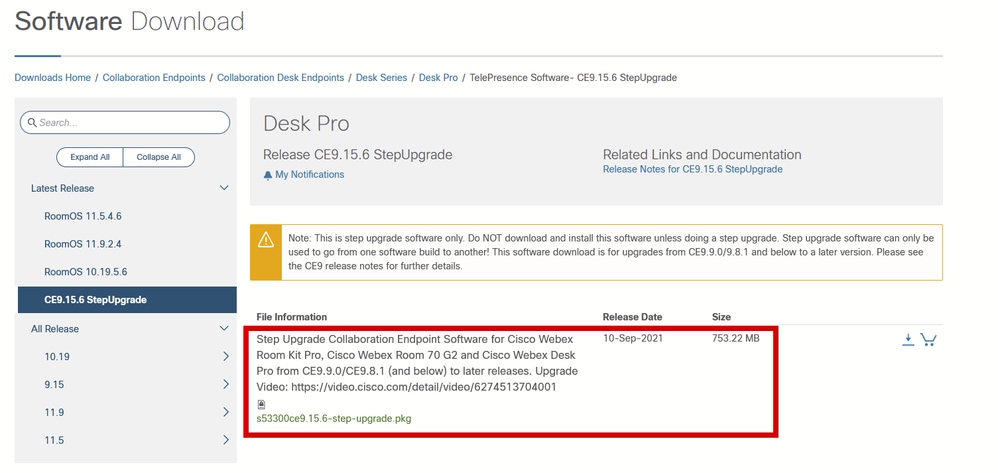Click the small file icon above the pkg filename
Viewport: 998px width, 473px height.
point(262,404)
